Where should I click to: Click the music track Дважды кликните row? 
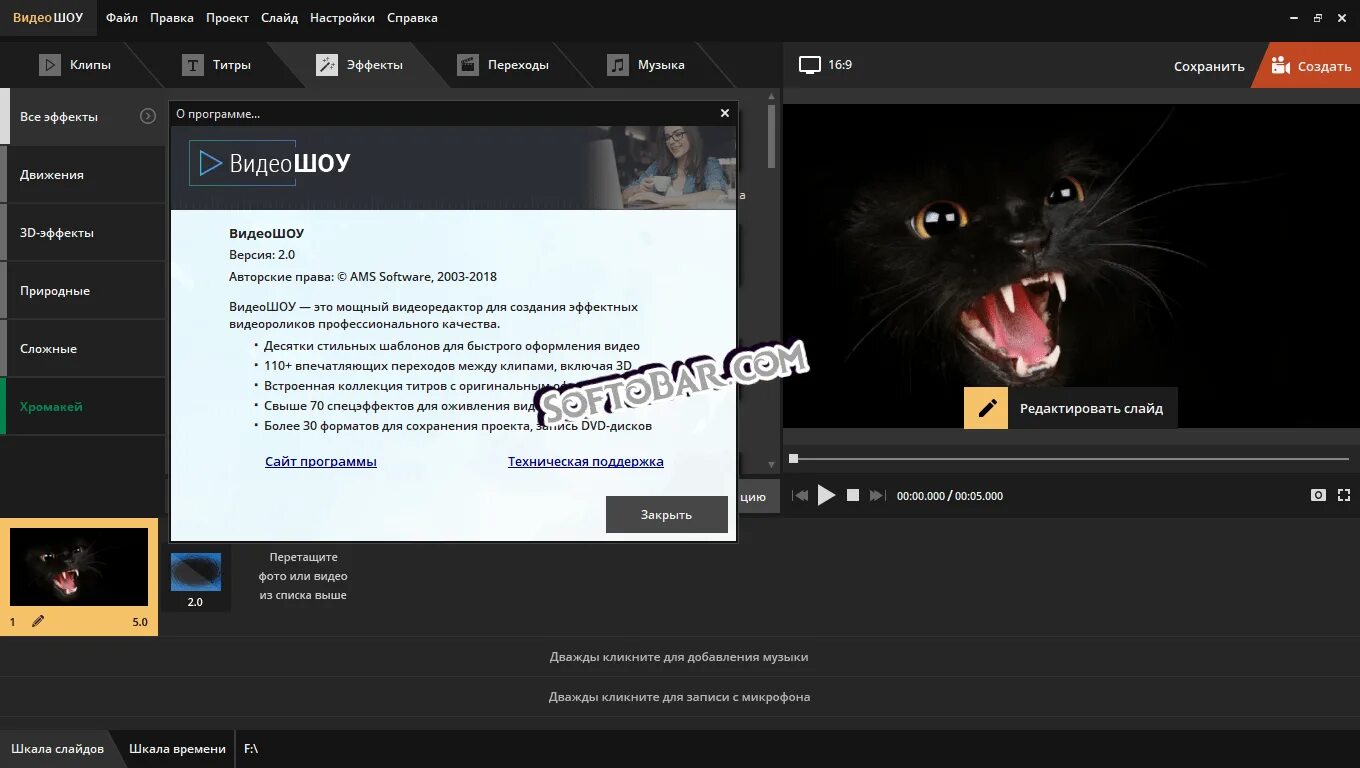[680, 657]
